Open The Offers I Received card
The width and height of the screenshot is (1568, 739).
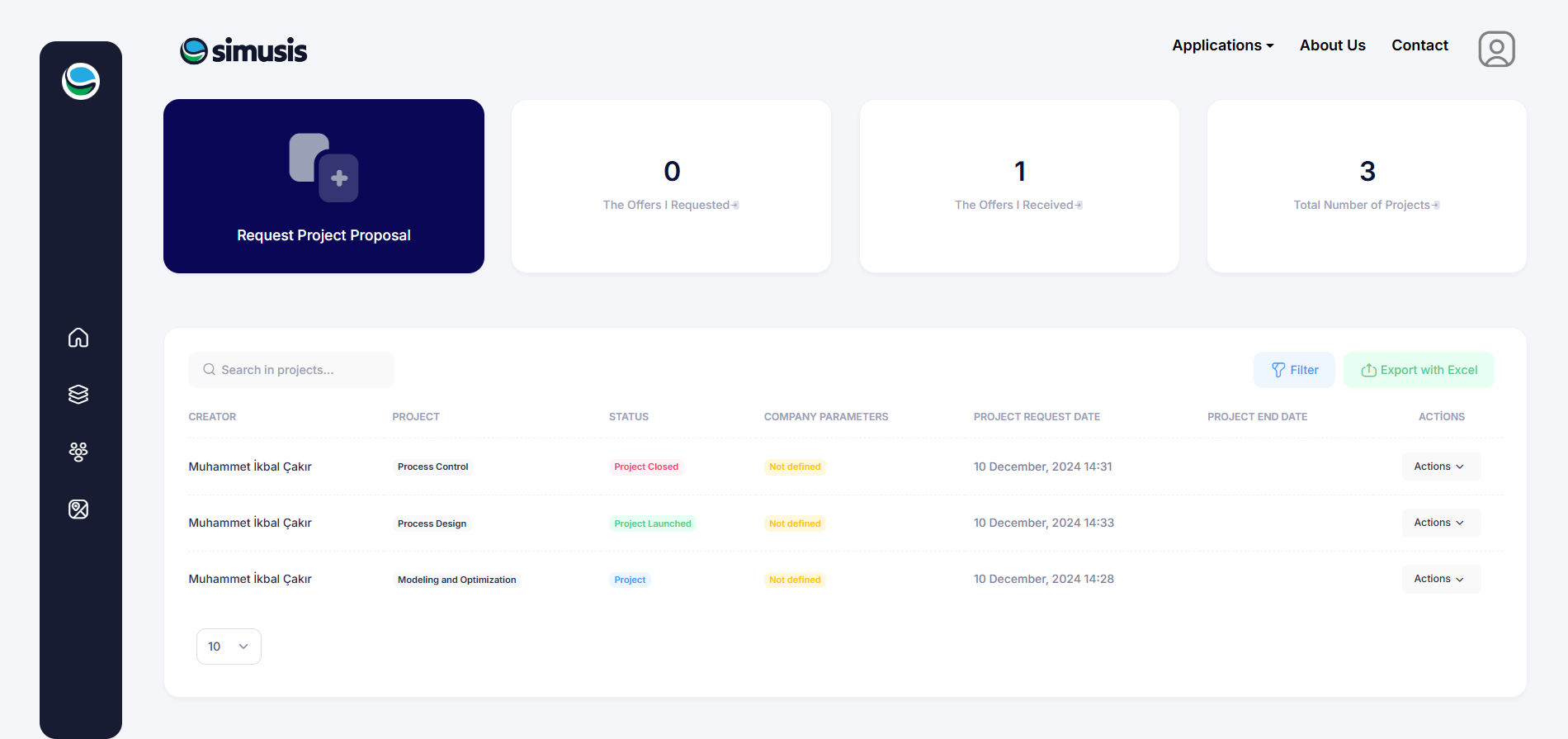pos(1019,187)
